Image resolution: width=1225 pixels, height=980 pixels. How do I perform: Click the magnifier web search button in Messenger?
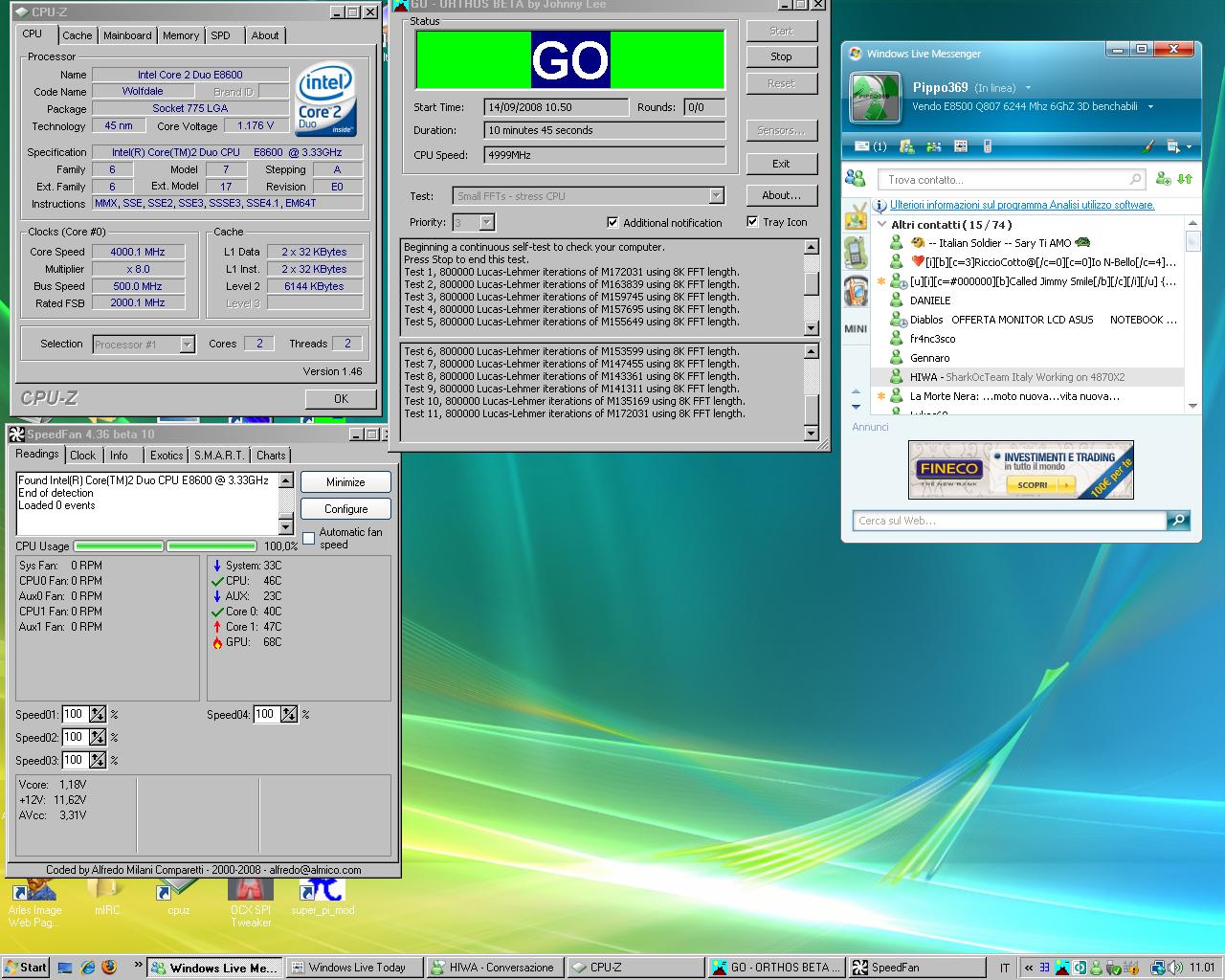1179,520
